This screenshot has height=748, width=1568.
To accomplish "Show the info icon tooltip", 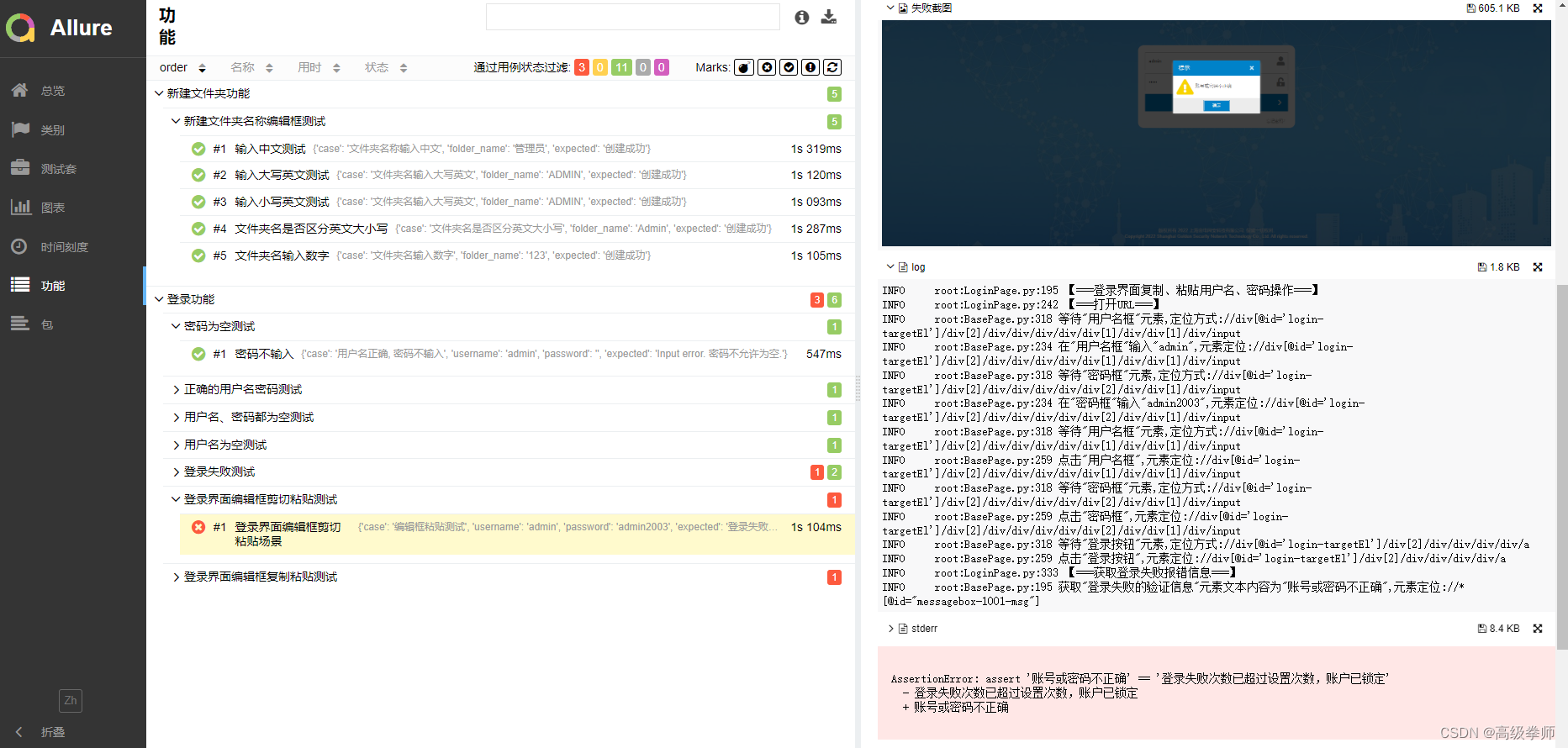I will coord(802,17).
